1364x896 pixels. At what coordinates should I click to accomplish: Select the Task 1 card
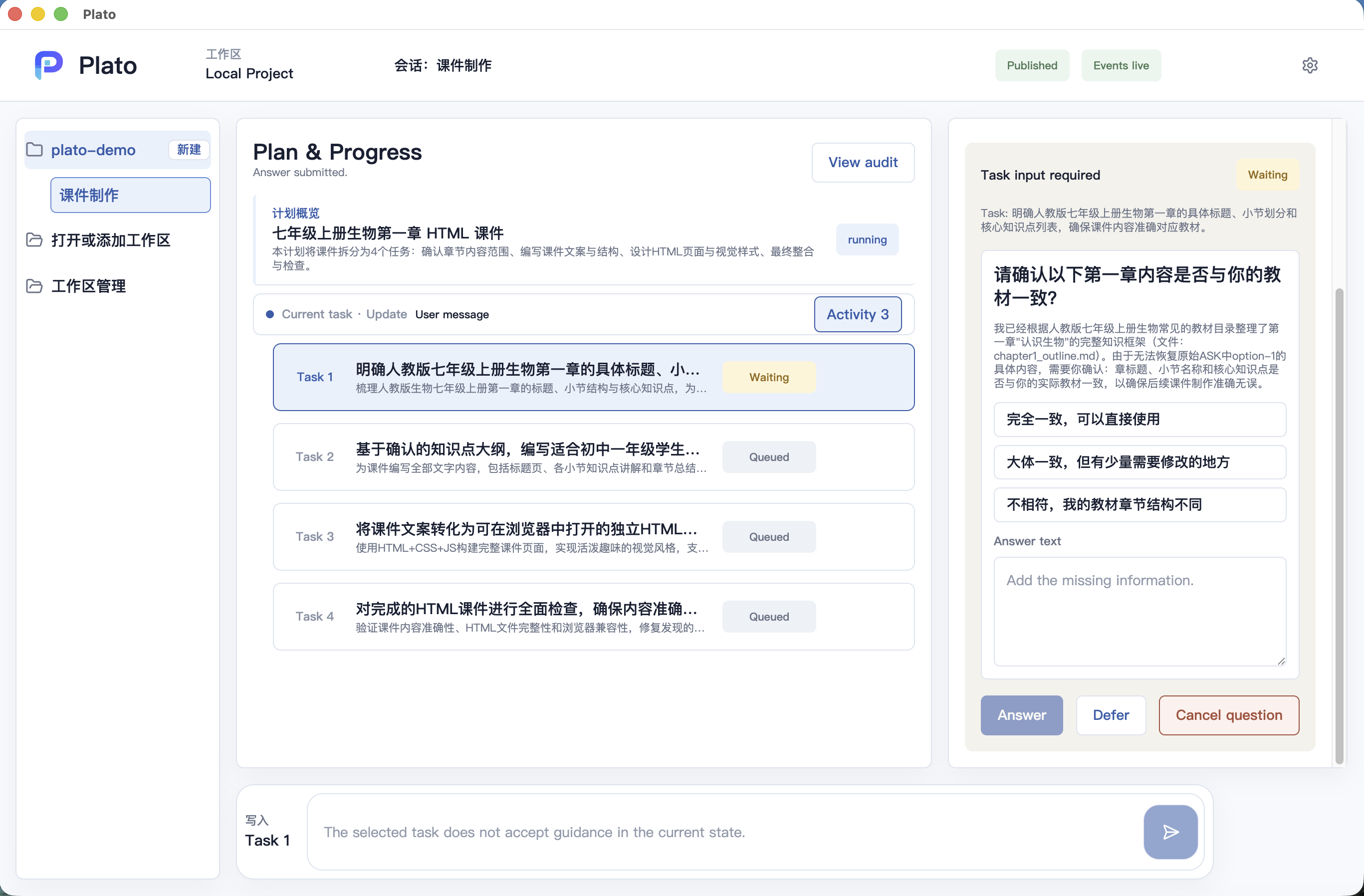pyautogui.click(x=593, y=377)
